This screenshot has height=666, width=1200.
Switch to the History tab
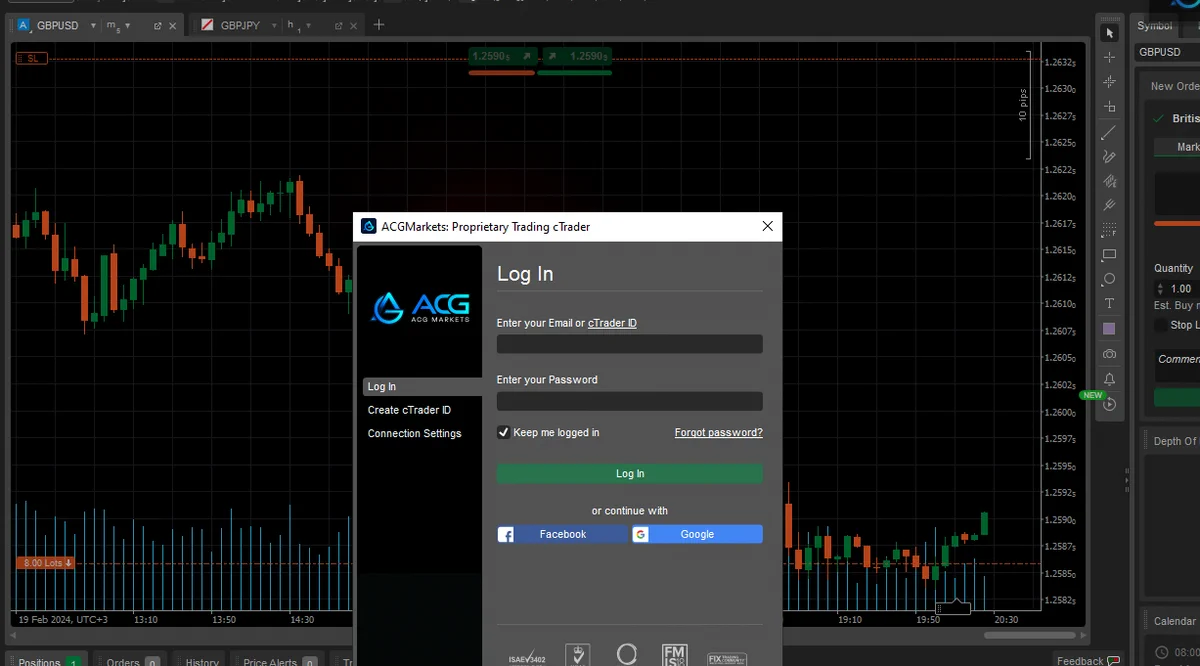tap(201, 660)
